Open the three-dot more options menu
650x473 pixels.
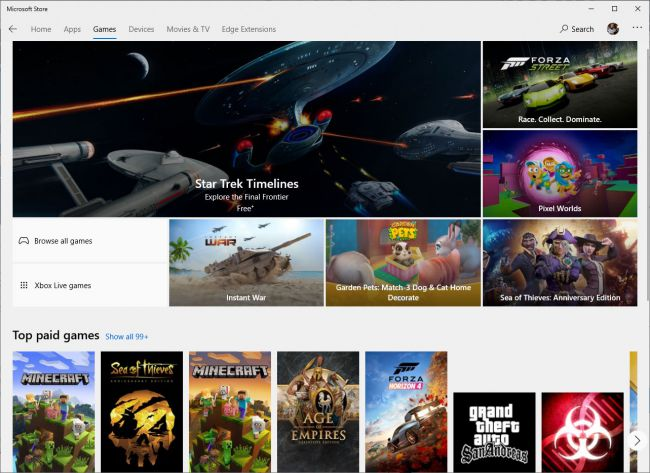(637, 27)
